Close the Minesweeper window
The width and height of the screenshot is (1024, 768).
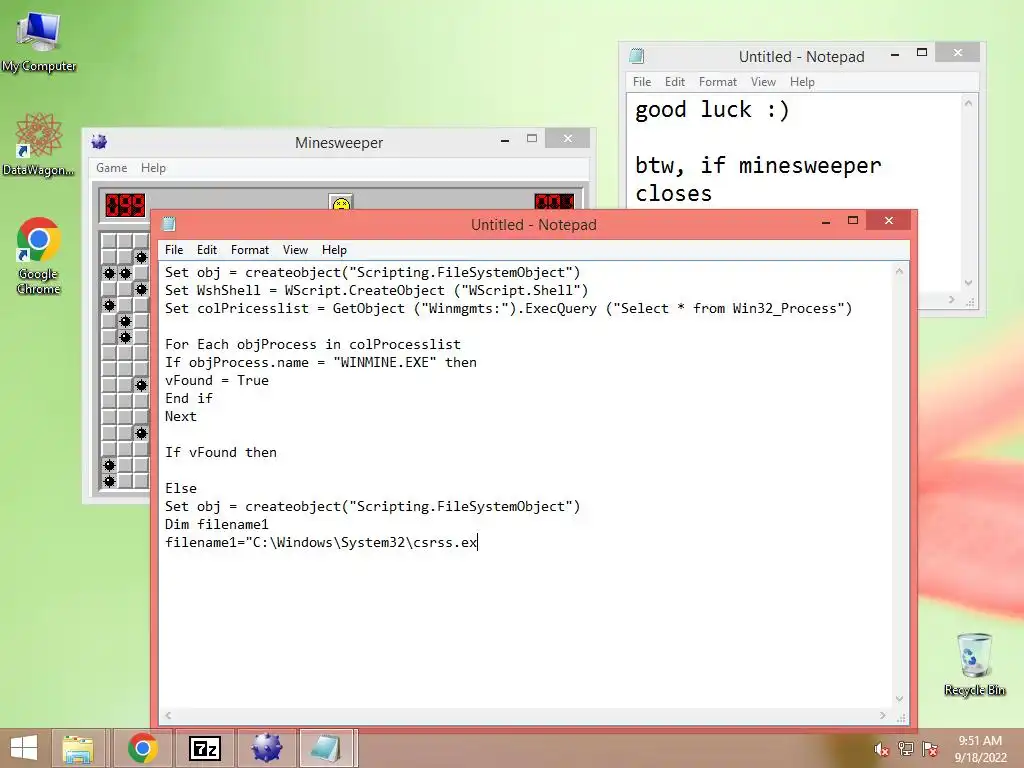pyautogui.click(x=568, y=138)
